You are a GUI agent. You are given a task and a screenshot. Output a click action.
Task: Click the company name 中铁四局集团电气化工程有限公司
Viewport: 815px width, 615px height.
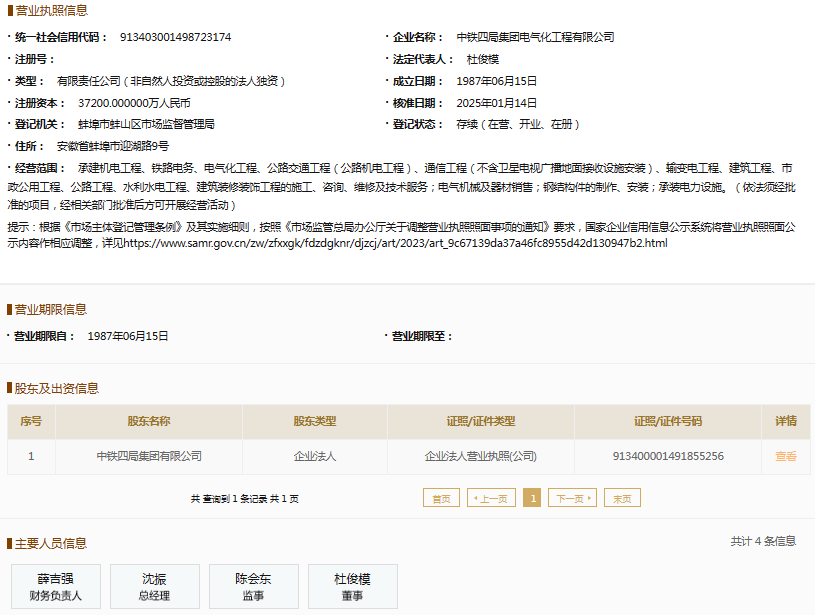[535, 37]
